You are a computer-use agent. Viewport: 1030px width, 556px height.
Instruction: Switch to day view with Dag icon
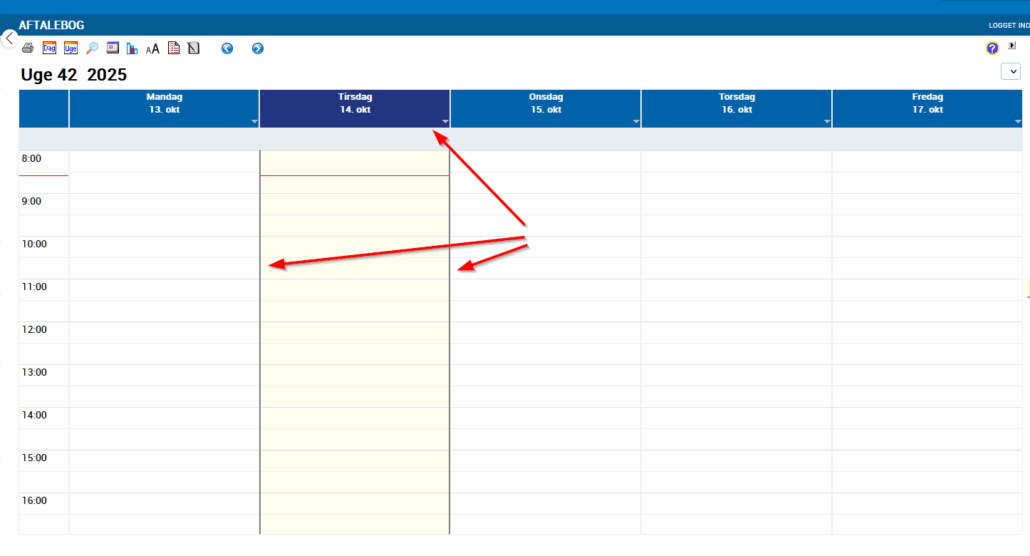point(49,48)
